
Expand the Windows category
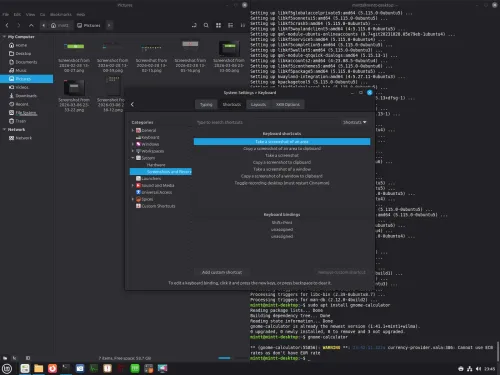[x=133, y=144]
